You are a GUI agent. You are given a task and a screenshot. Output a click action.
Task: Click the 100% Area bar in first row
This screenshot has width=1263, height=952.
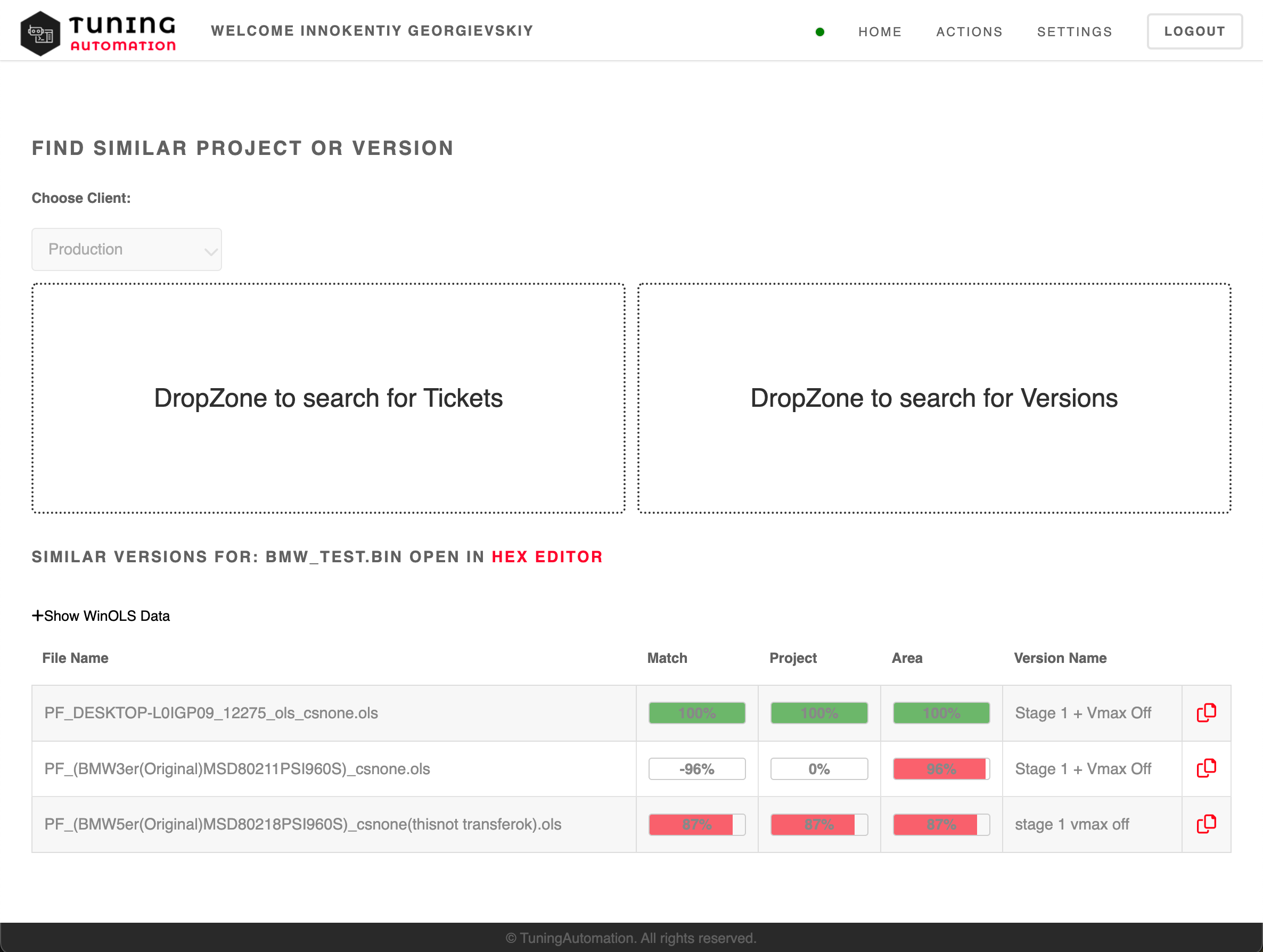pyautogui.click(x=941, y=713)
